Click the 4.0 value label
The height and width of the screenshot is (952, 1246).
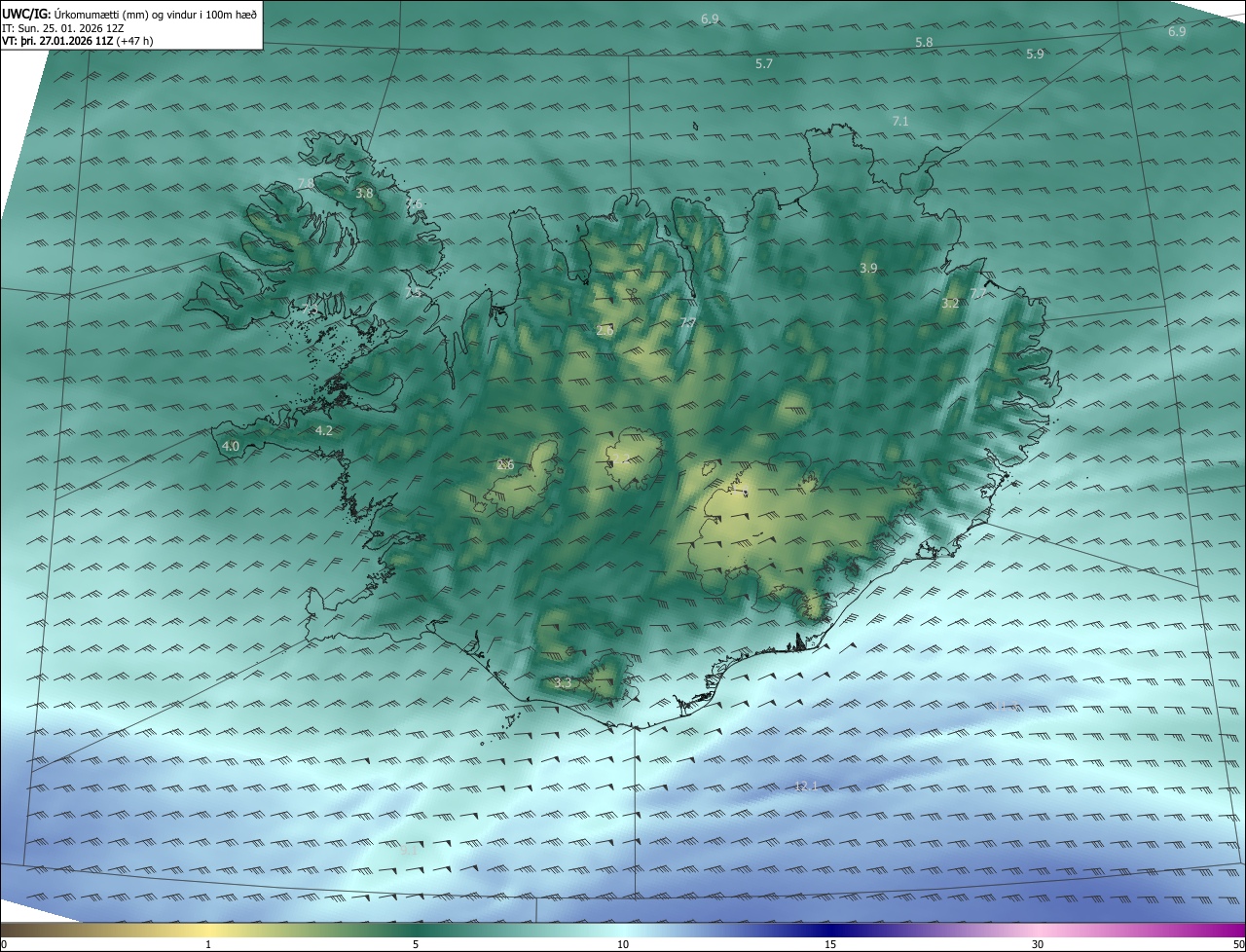(231, 446)
